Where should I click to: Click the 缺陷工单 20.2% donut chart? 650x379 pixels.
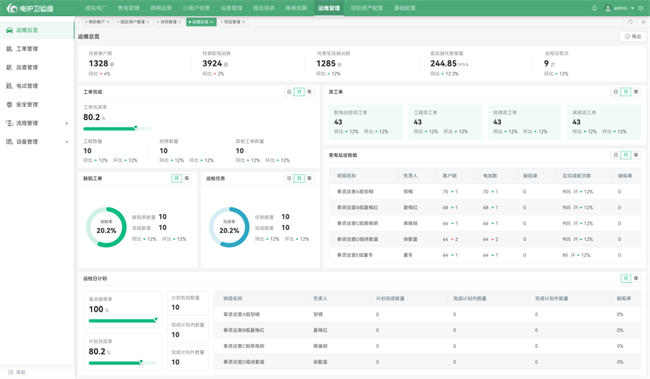(x=106, y=227)
